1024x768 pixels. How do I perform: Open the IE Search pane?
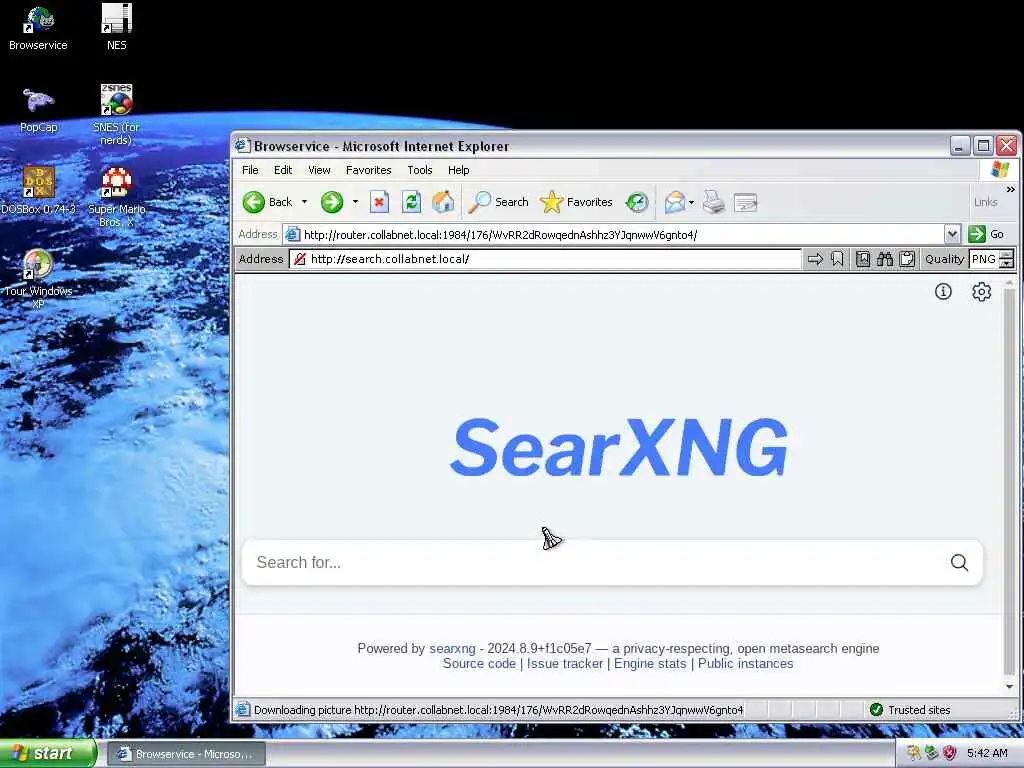[x=498, y=202]
